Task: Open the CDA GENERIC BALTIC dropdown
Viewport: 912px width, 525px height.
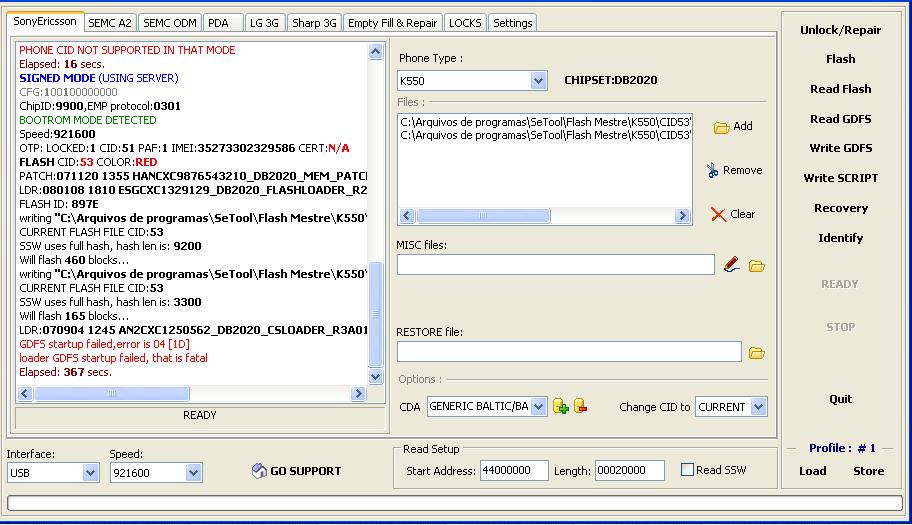Action: point(539,406)
